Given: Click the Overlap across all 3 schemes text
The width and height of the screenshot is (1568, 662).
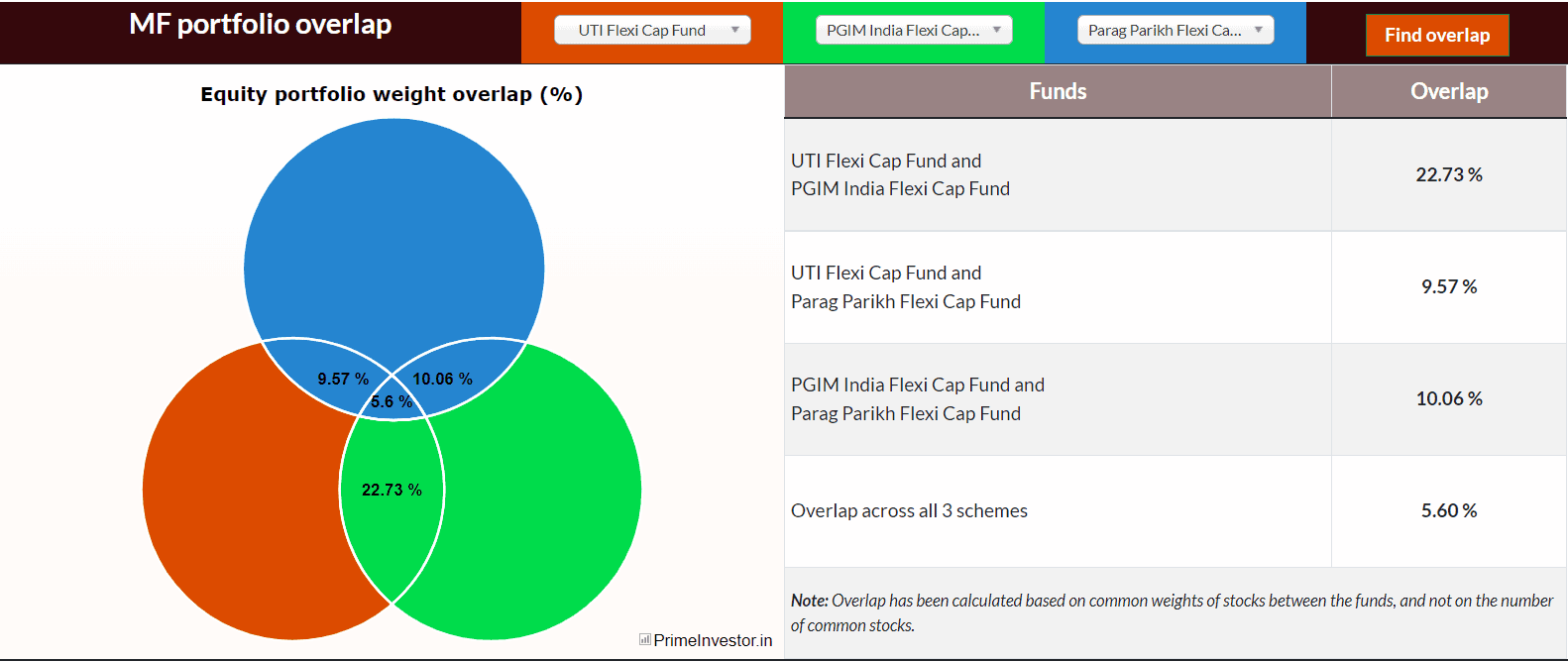Looking at the screenshot, I should coord(909,510).
